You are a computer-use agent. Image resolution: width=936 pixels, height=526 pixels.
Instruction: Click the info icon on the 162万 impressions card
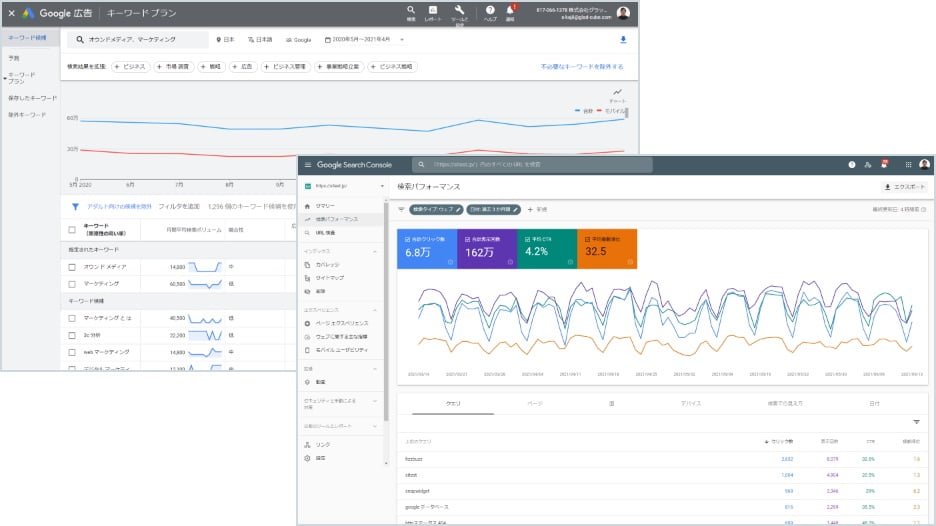[x=510, y=262]
